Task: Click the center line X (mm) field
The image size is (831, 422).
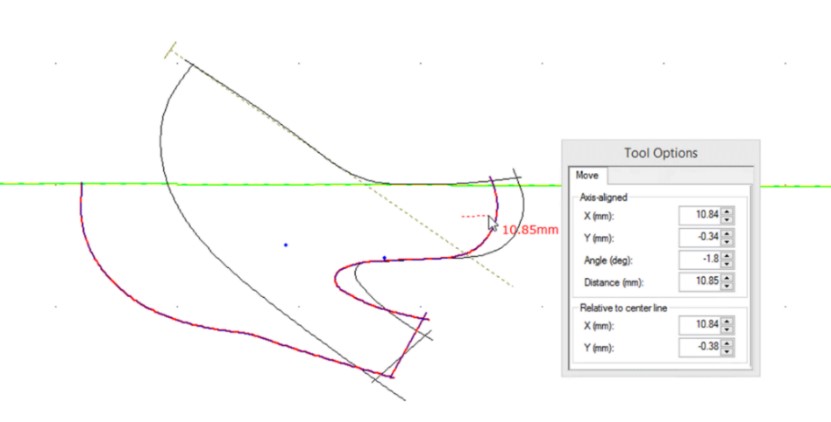Action: click(700, 324)
